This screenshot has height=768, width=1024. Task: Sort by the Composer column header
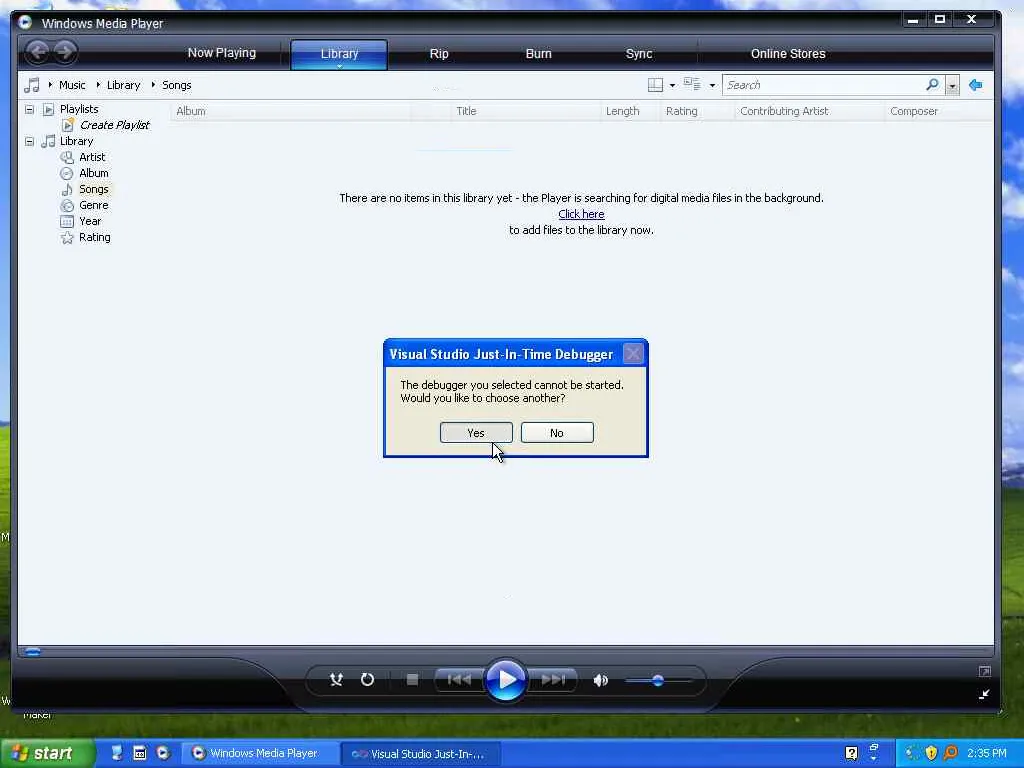(938, 111)
